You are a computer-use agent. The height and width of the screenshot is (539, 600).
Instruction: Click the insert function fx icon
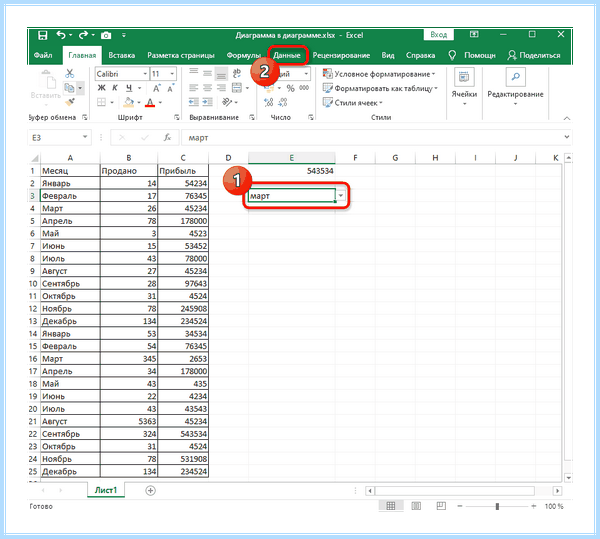[167, 137]
